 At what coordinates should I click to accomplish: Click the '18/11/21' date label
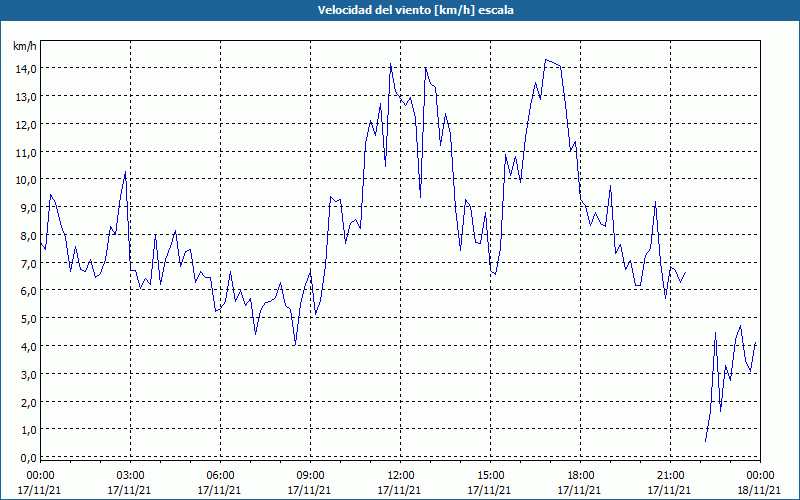point(759,490)
